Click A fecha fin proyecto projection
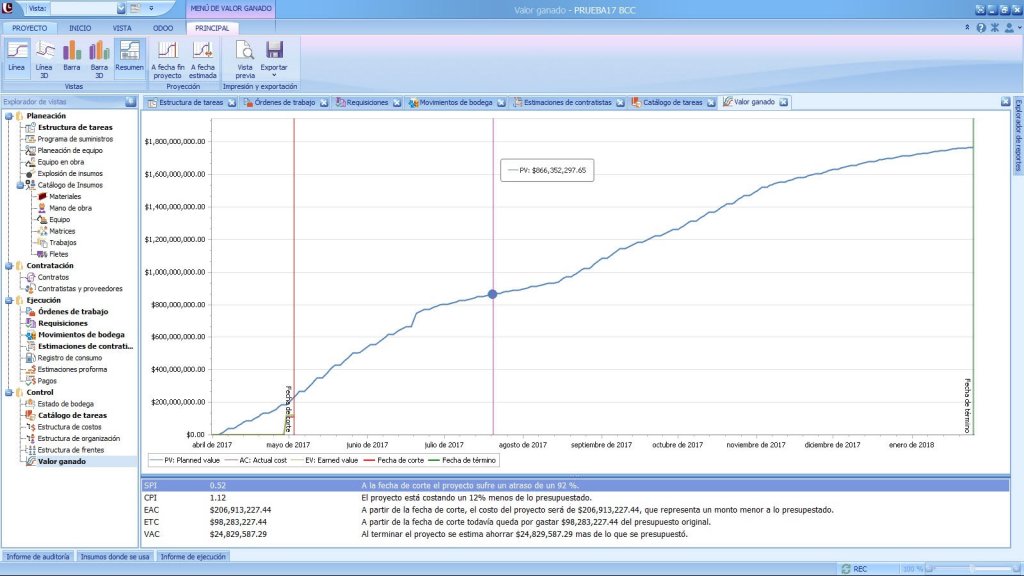Image resolution: width=1024 pixels, height=576 pixels. 168,58
